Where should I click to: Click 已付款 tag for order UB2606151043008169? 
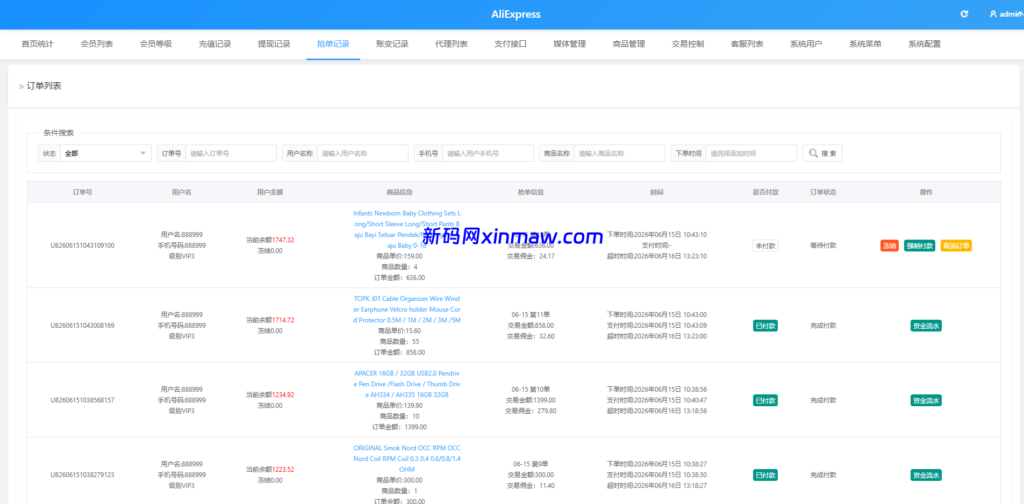(x=765, y=326)
